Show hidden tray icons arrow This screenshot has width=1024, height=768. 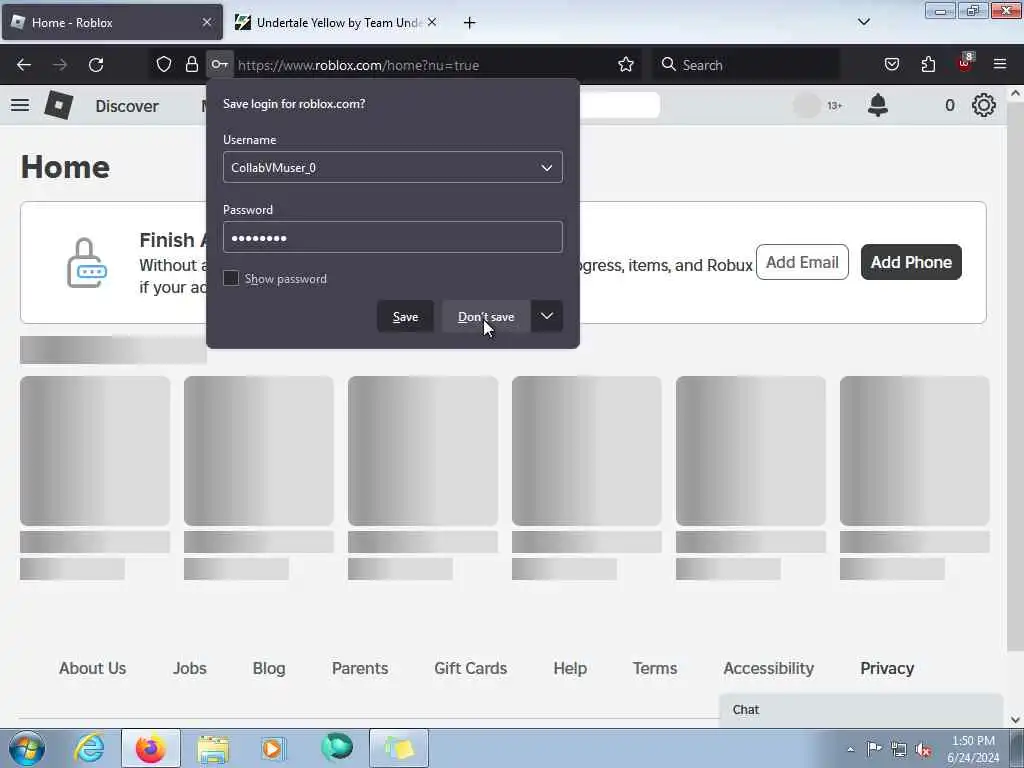point(850,750)
